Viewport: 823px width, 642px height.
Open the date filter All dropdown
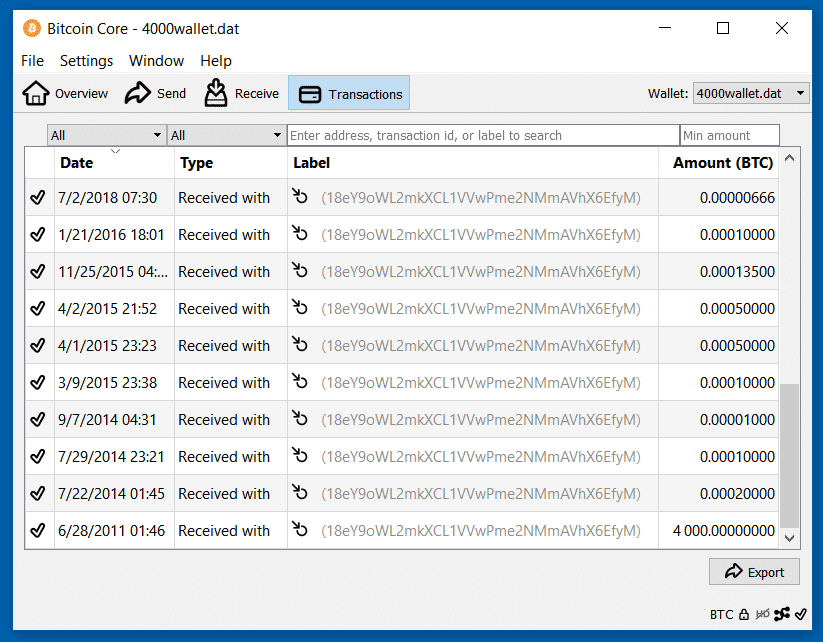pyautogui.click(x=107, y=135)
